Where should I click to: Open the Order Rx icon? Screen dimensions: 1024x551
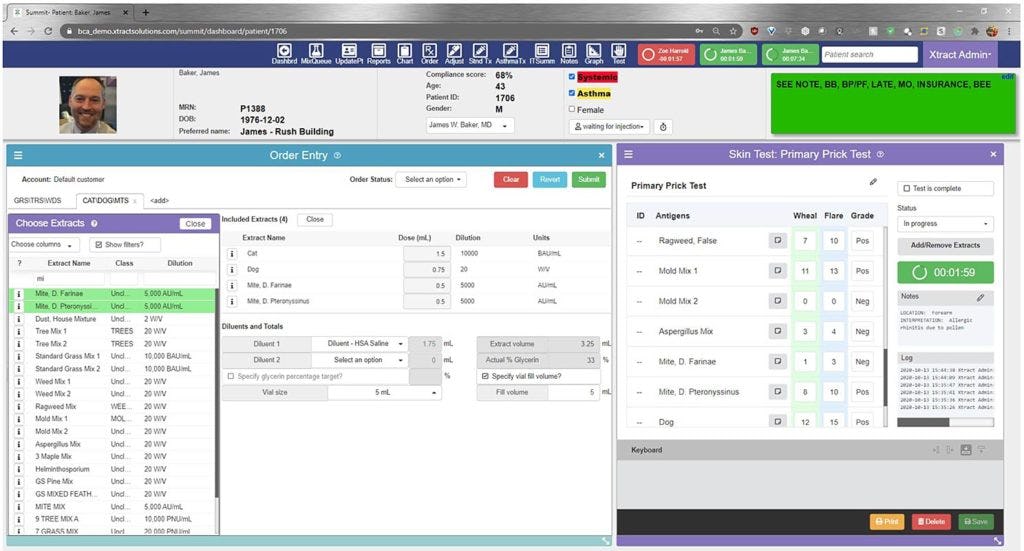click(x=430, y=54)
